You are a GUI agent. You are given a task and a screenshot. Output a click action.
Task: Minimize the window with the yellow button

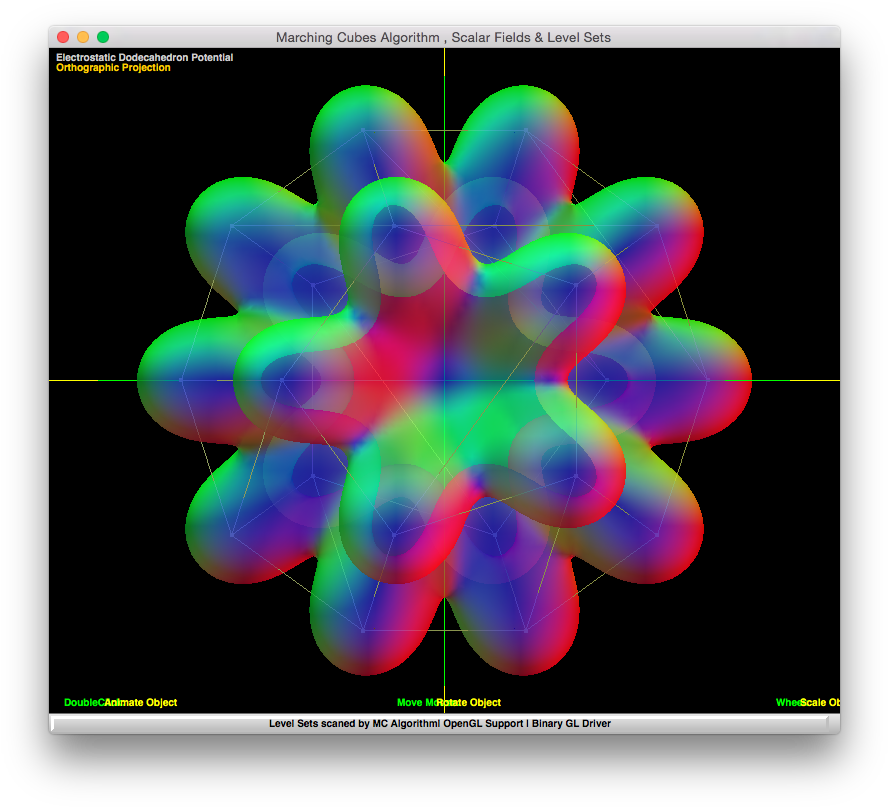(x=83, y=37)
